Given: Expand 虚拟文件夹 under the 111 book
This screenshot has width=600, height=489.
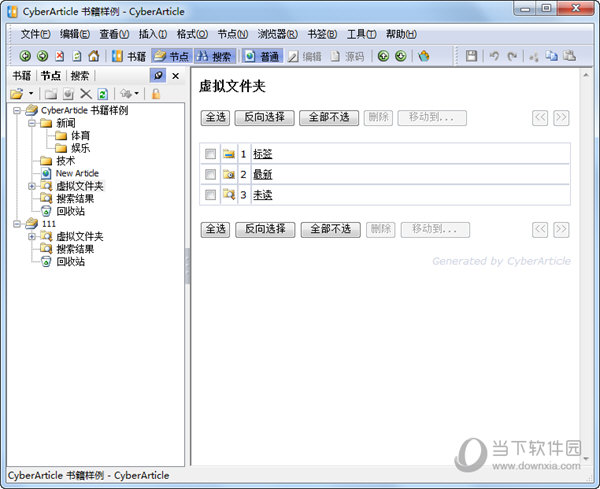Looking at the screenshot, I should tap(32, 236).
